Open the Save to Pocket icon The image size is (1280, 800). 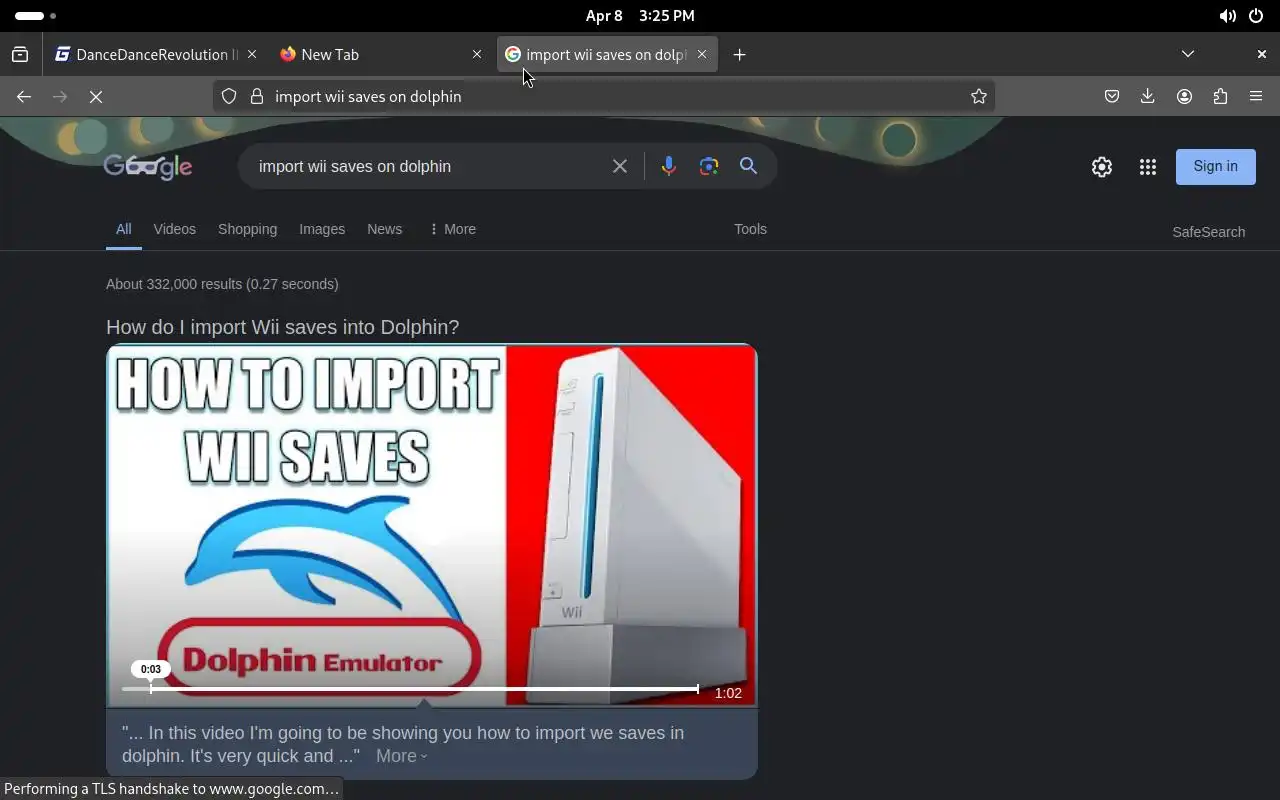[1112, 97]
